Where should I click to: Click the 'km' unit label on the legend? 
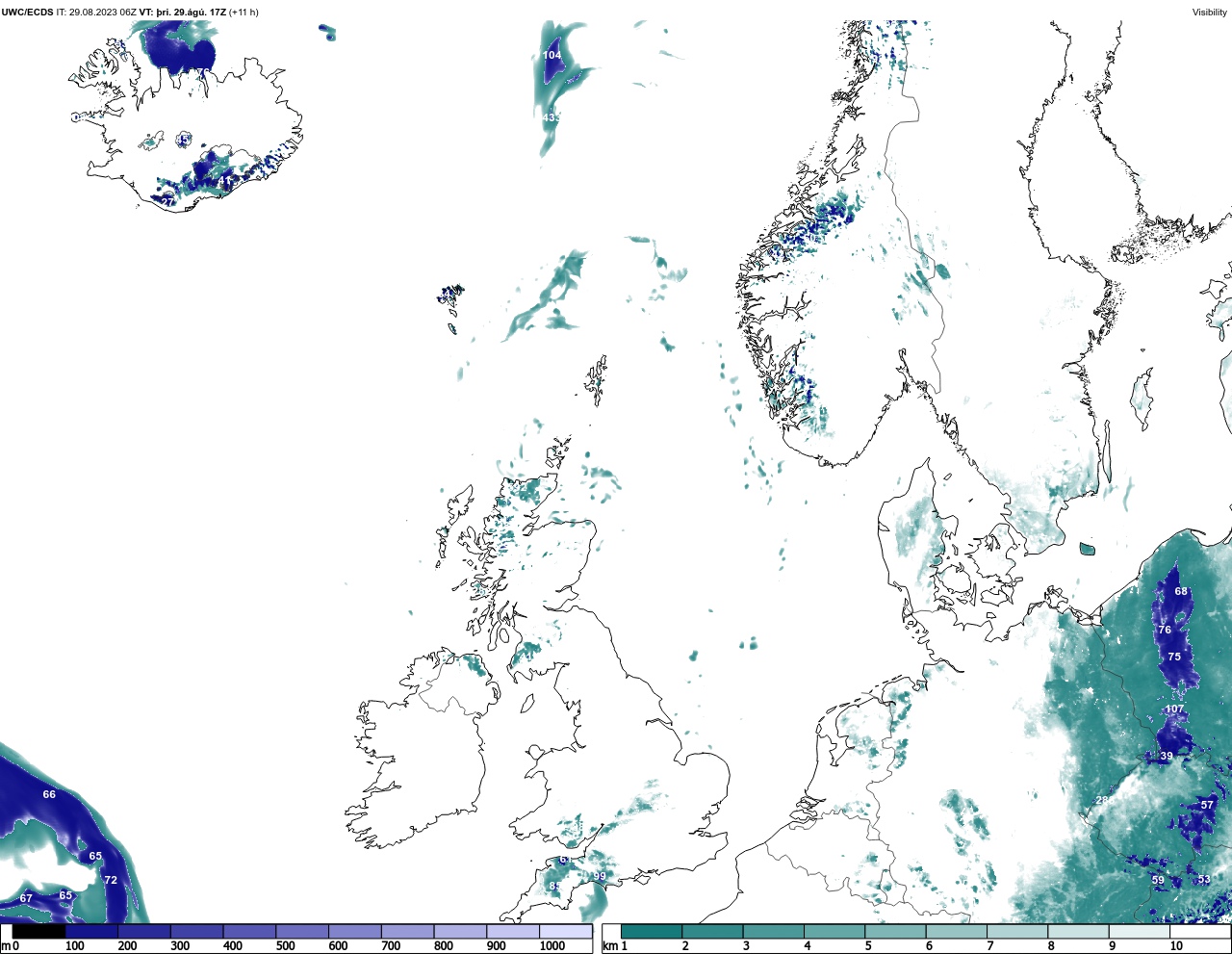click(x=609, y=946)
